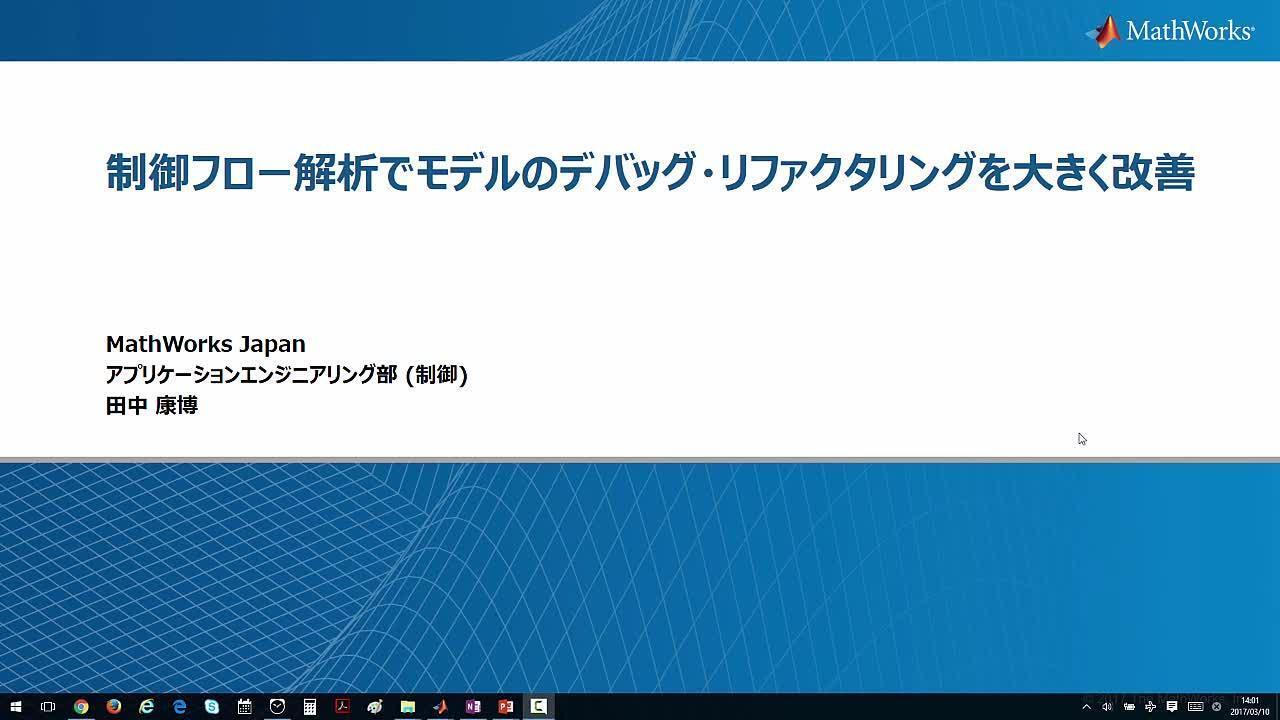Open File Explorer from the taskbar

[x=408, y=706]
